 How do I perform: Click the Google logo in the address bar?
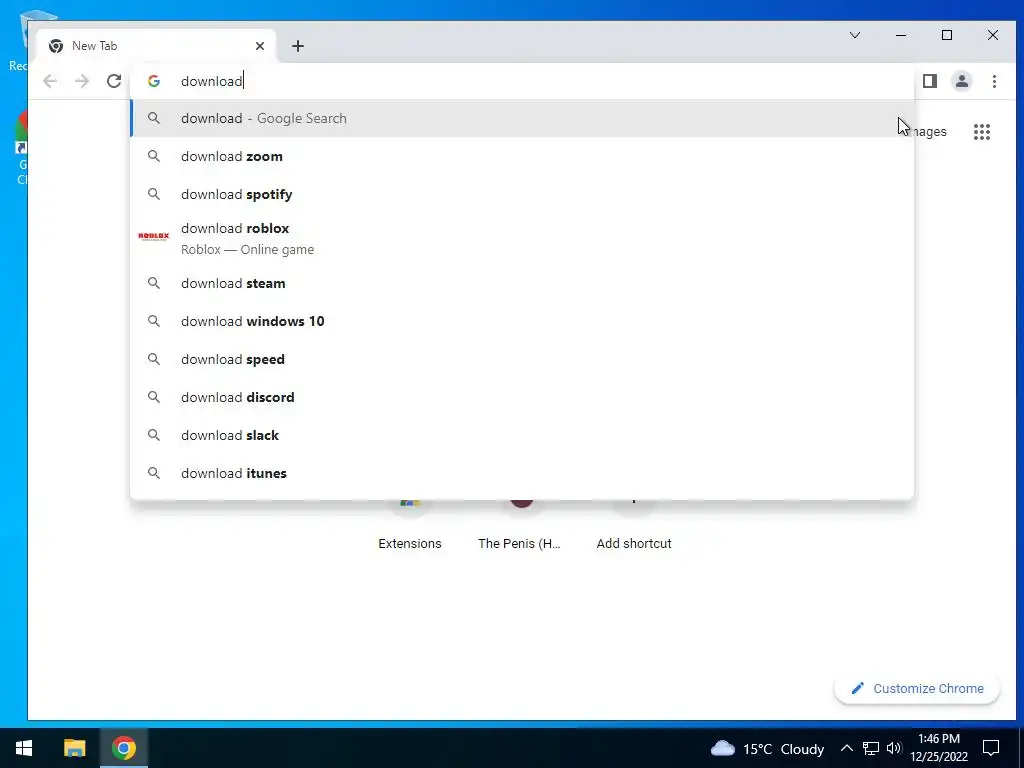pyautogui.click(x=154, y=81)
